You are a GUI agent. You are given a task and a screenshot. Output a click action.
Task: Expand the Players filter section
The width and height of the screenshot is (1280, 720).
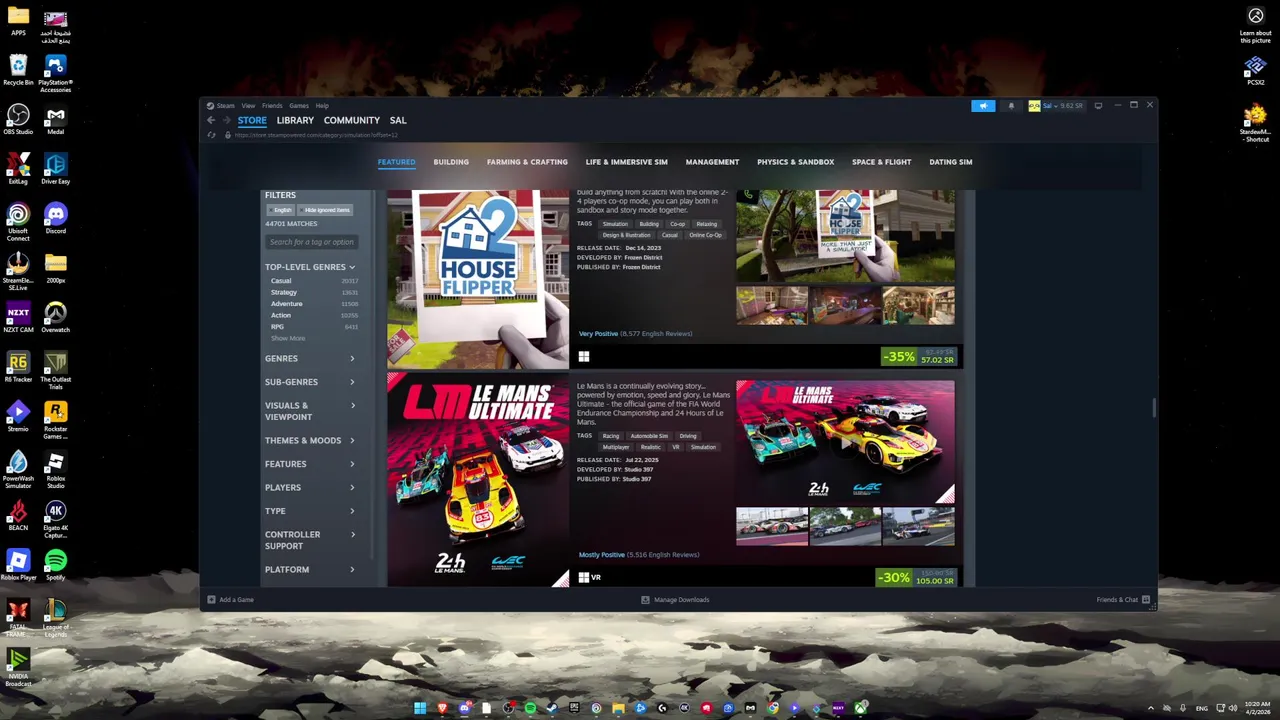point(310,487)
